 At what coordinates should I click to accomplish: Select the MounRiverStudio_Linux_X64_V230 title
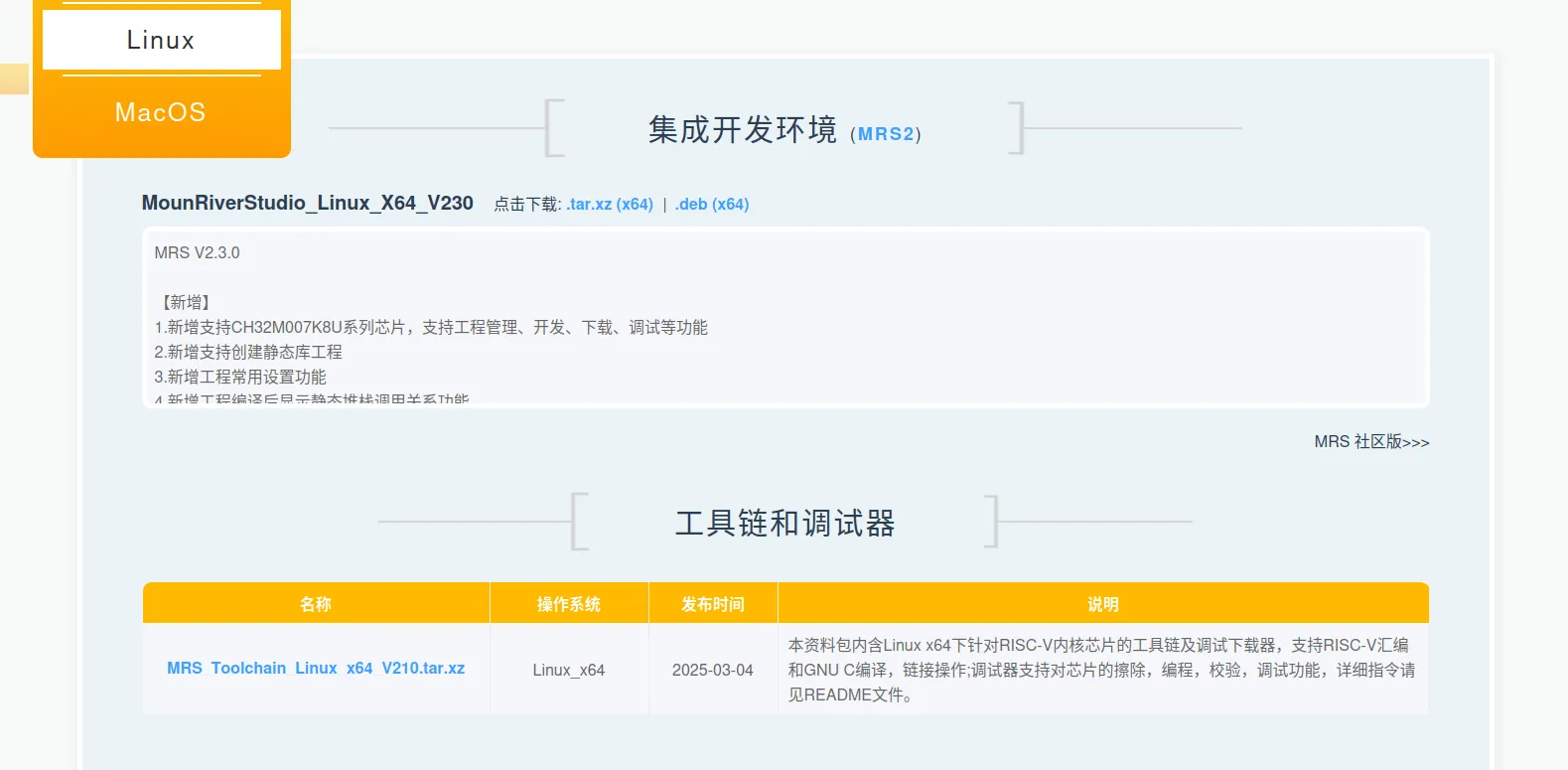(308, 203)
